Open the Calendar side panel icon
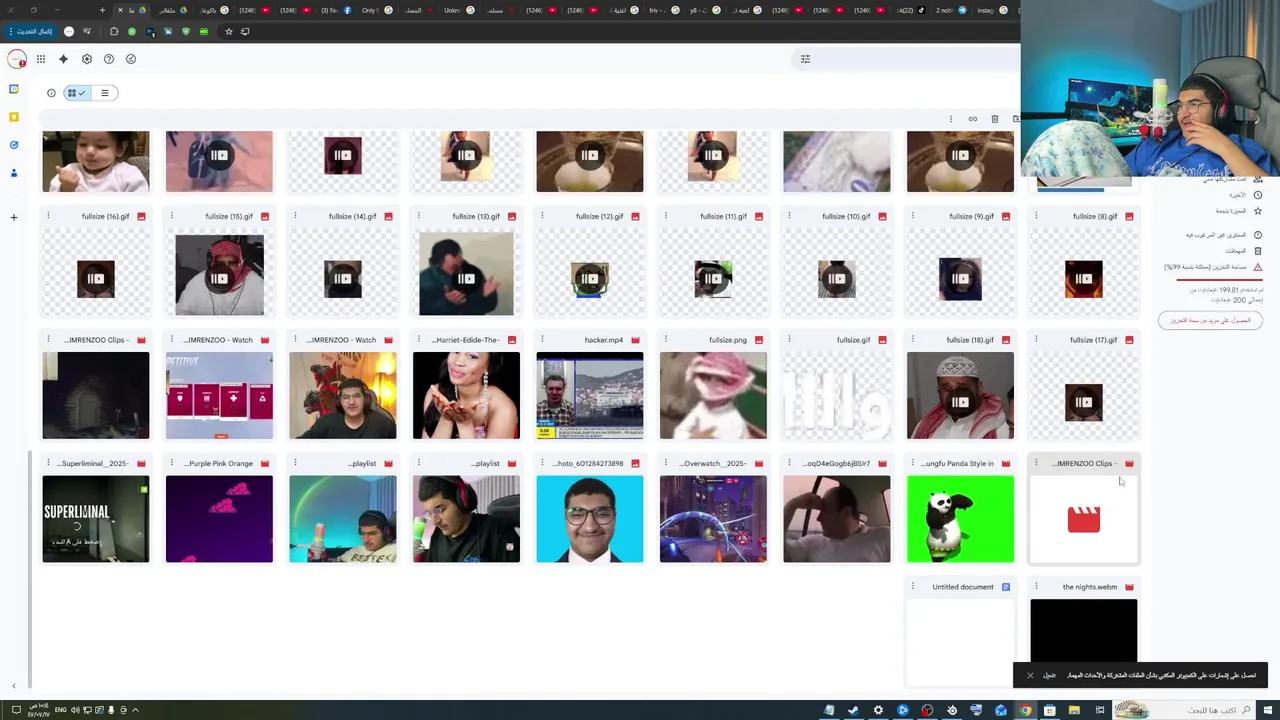The image size is (1280, 720). tap(14, 89)
